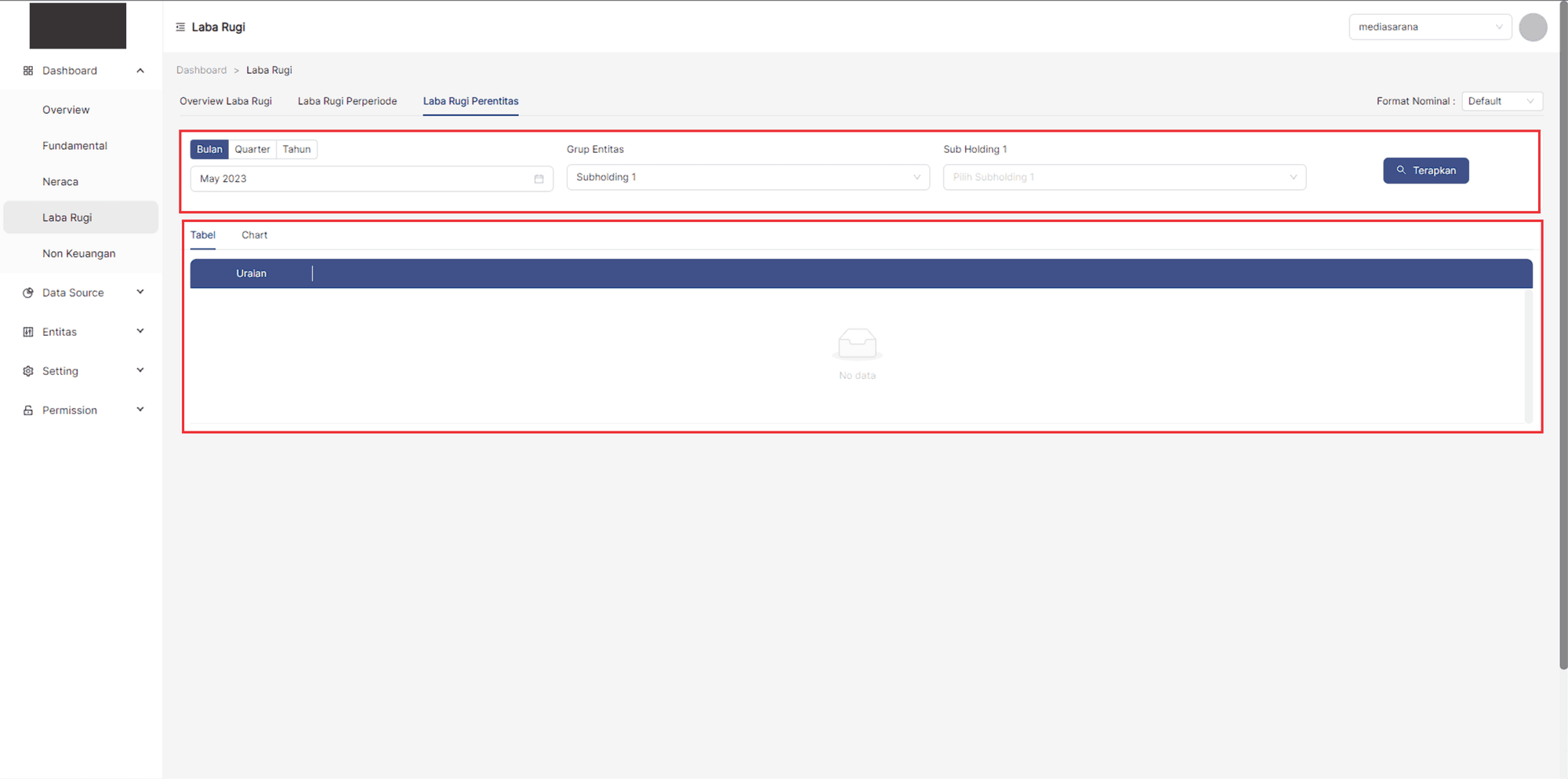Image resolution: width=1568 pixels, height=779 pixels.
Task: Switch to Laba Rugi Perperiode tab
Action: pyautogui.click(x=347, y=101)
